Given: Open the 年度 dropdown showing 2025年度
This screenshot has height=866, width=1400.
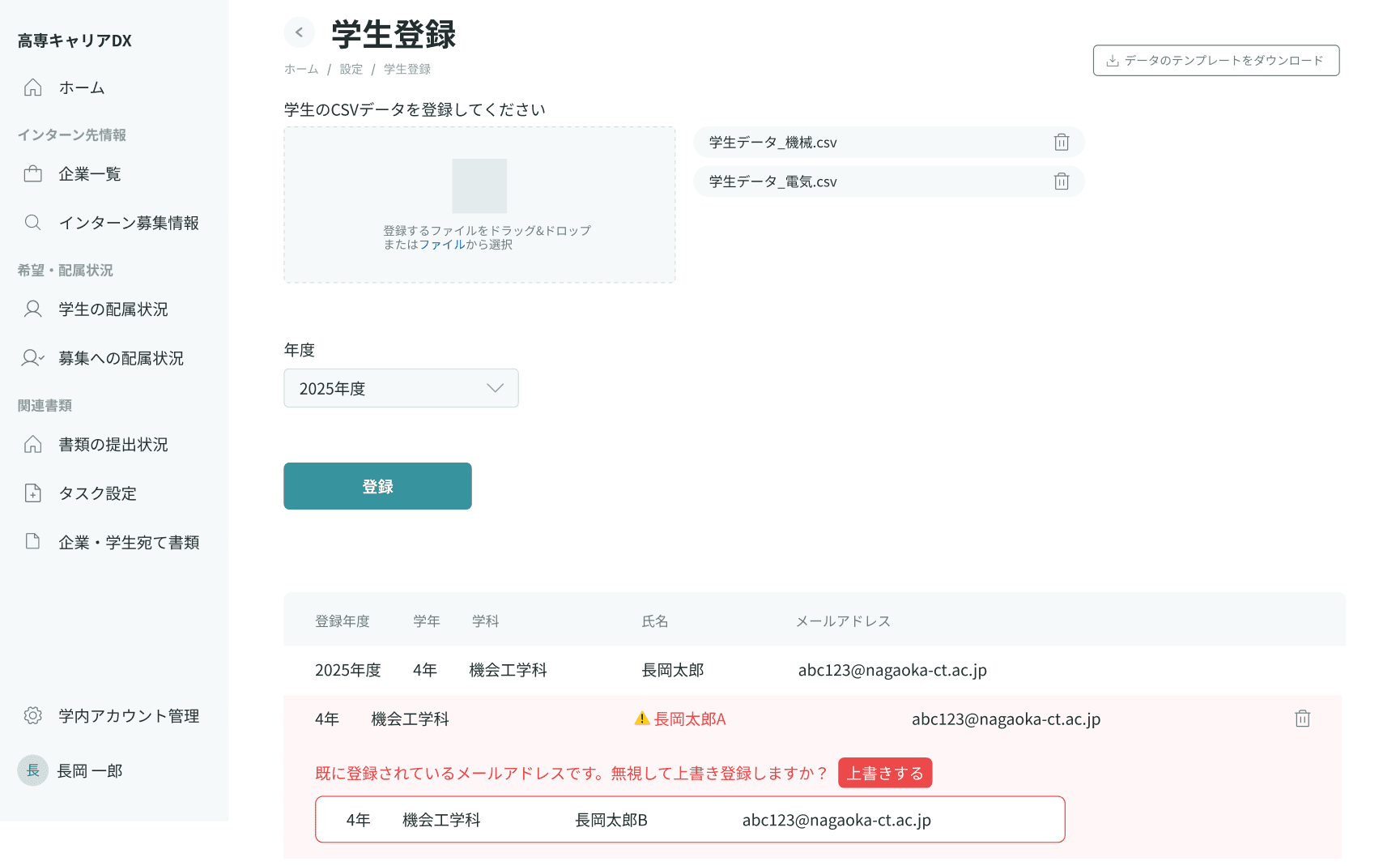Looking at the screenshot, I should 401,388.
